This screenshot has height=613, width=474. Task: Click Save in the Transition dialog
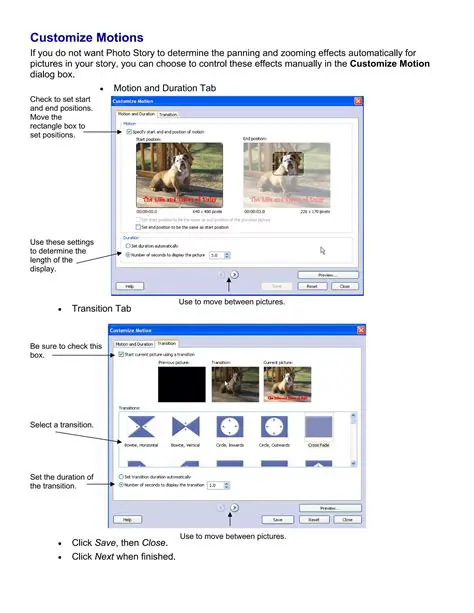(x=278, y=520)
